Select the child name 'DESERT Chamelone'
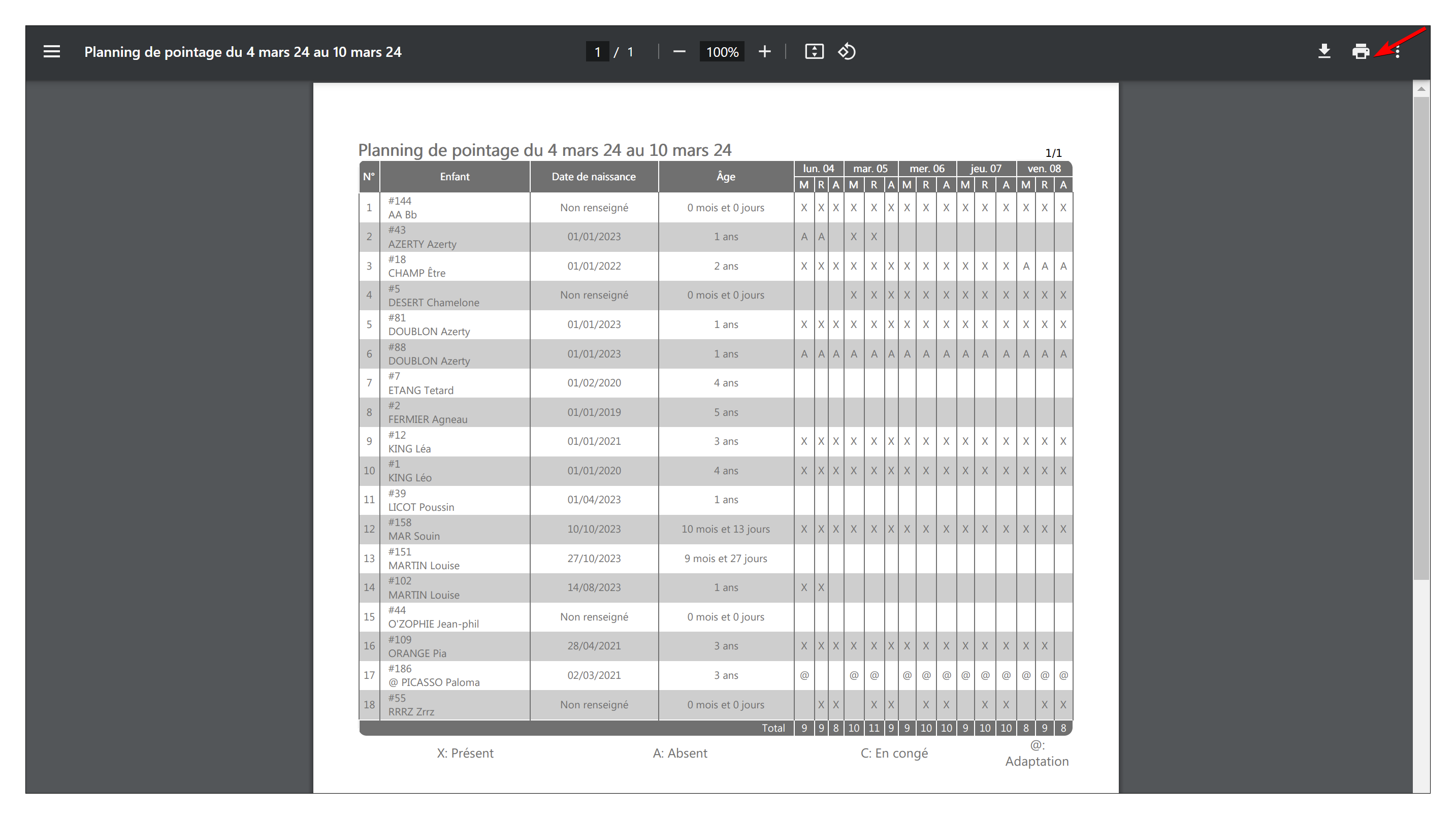Viewport: 1456px width, 819px height. pyautogui.click(x=434, y=303)
